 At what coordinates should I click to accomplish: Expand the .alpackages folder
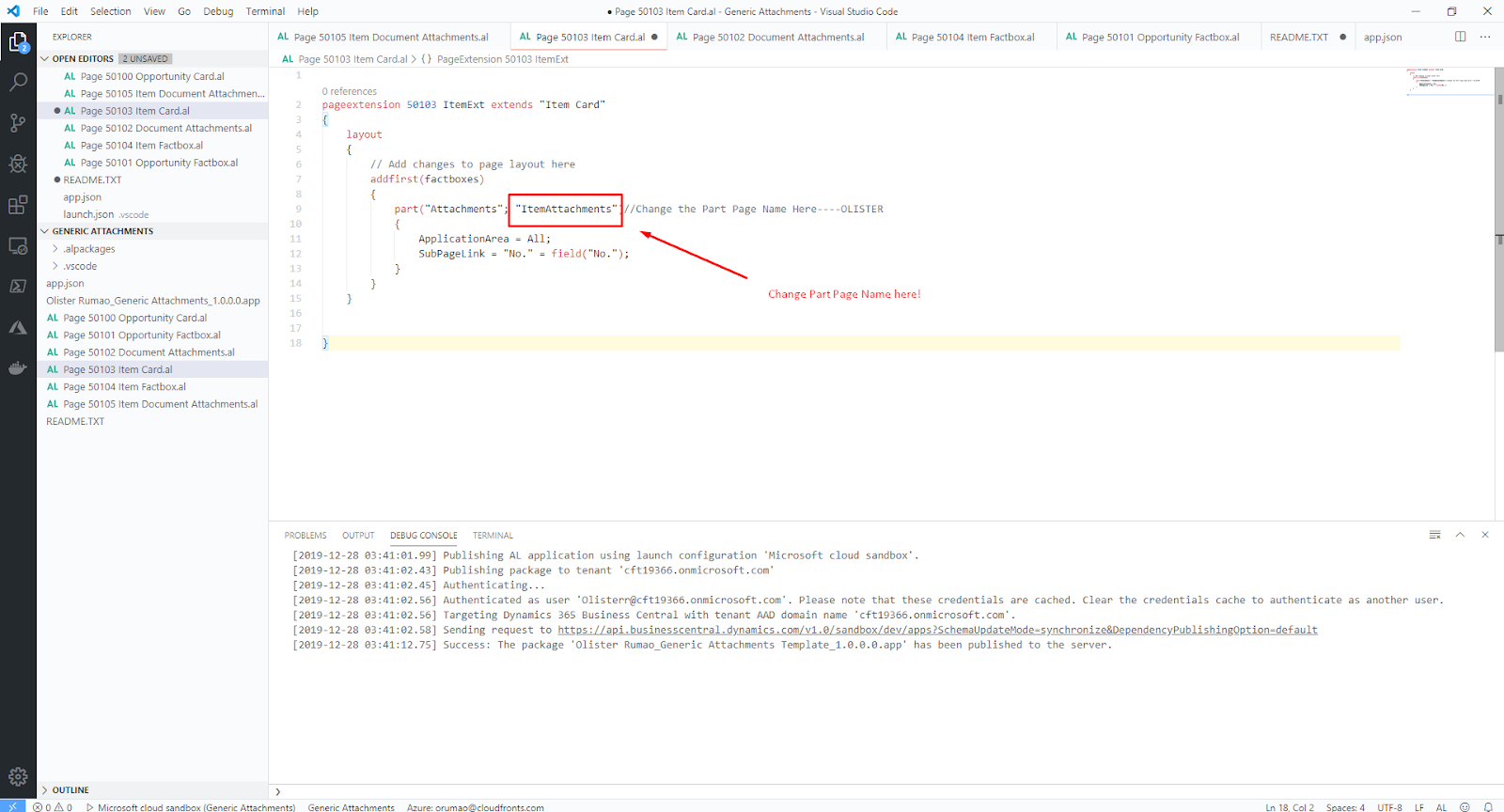click(55, 249)
